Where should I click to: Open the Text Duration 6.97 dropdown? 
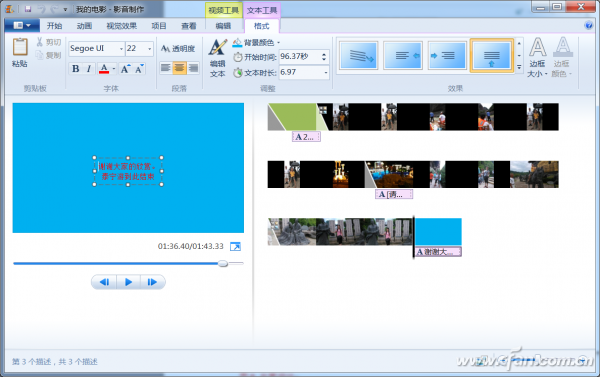tap(326, 72)
